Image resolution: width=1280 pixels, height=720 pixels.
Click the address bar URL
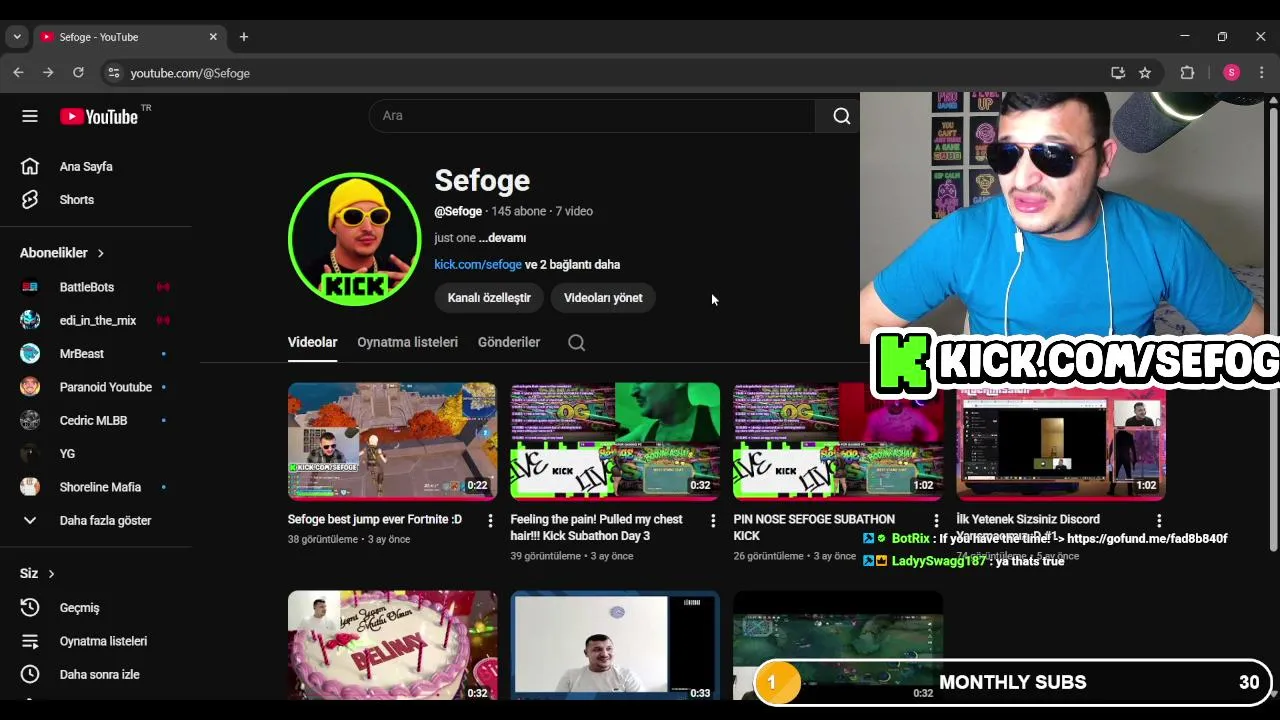click(x=190, y=73)
